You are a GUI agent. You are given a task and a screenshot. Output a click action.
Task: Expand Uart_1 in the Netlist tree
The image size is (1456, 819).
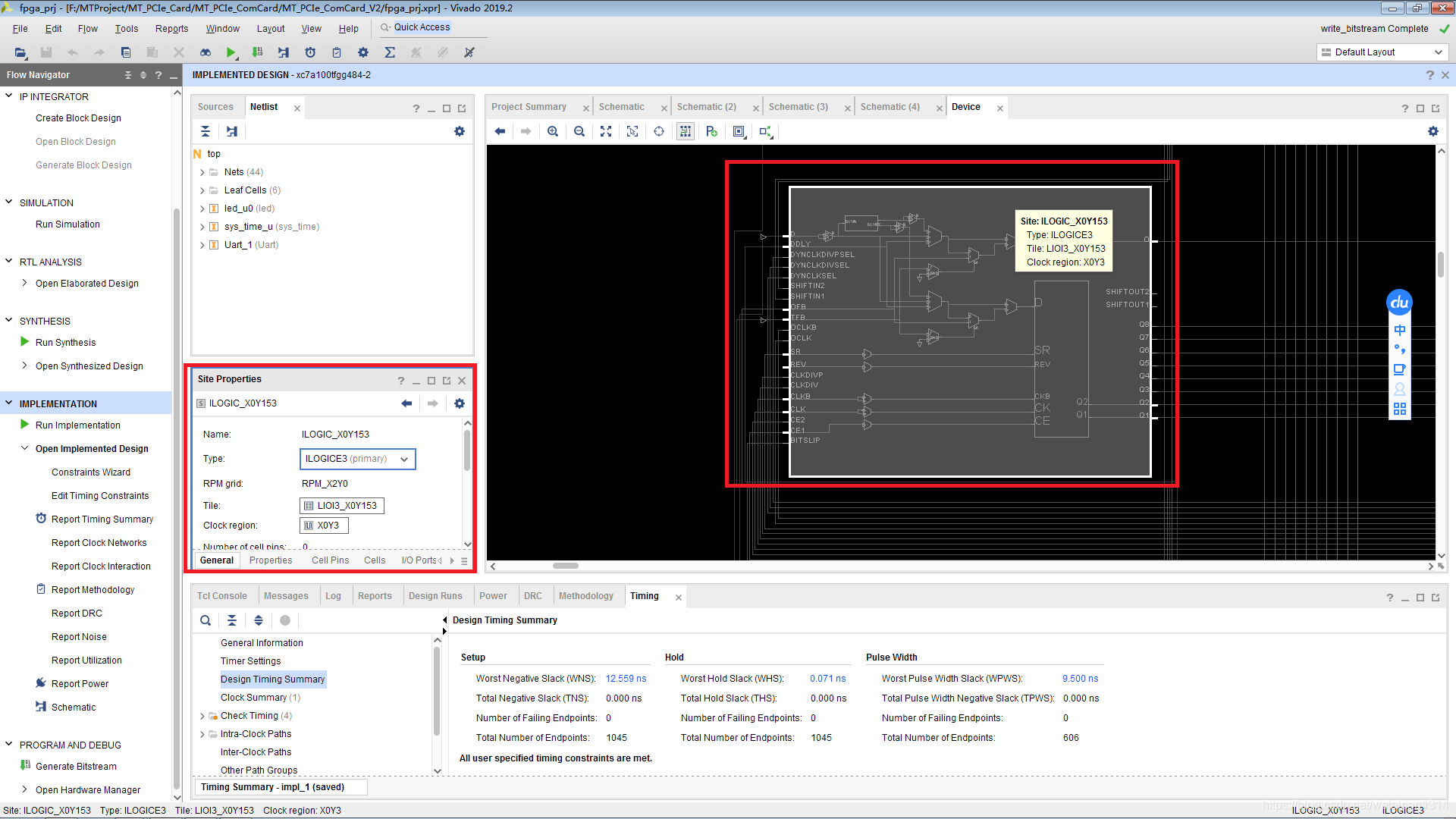coord(202,244)
